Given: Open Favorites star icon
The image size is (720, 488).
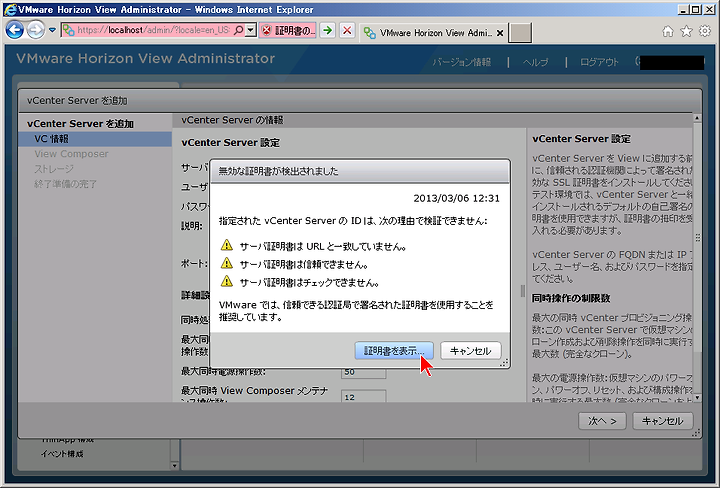Looking at the screenshot, I should pos(686,31).
